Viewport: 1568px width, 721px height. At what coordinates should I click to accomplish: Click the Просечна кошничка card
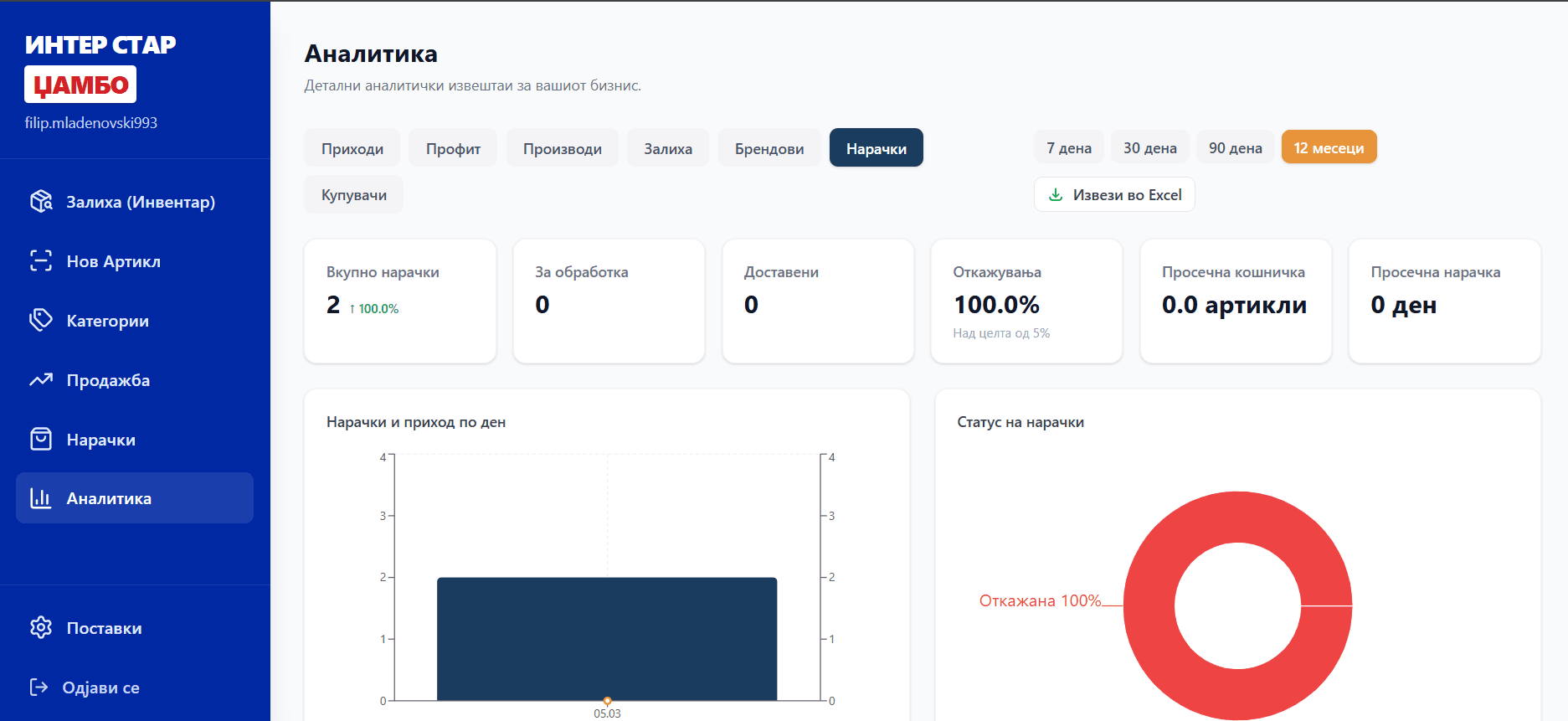click(x=1236, y=301)
